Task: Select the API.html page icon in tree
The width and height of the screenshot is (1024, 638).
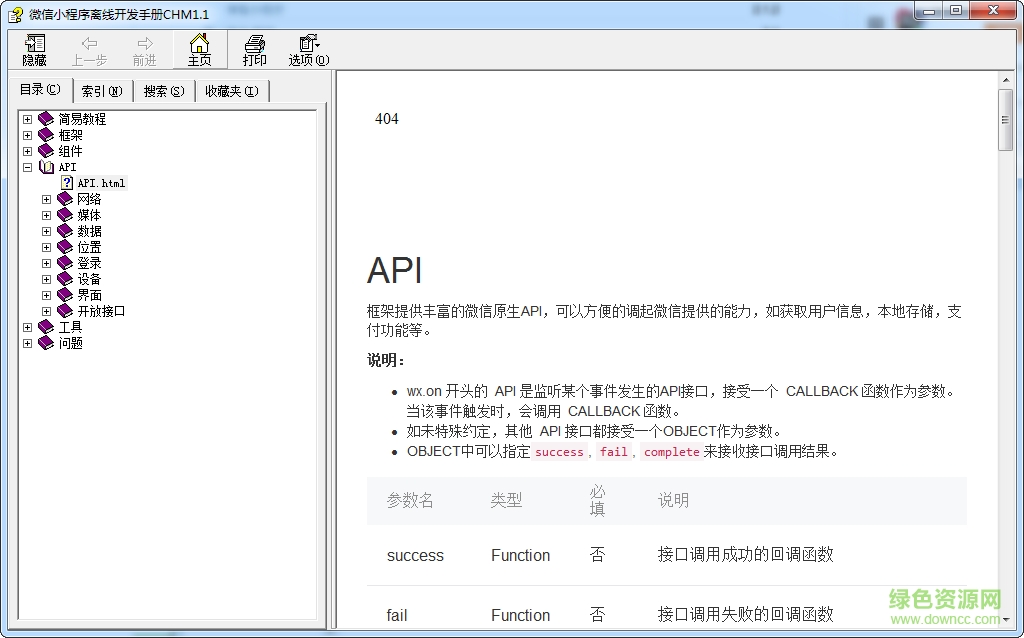Action: [x=67, y=183]
